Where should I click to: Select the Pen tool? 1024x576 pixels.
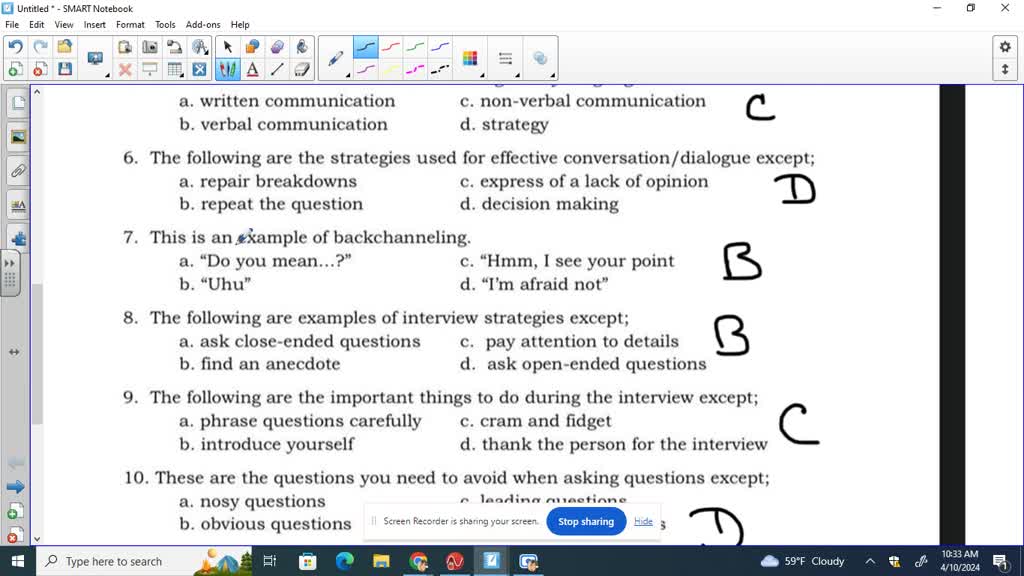point(227,69)
